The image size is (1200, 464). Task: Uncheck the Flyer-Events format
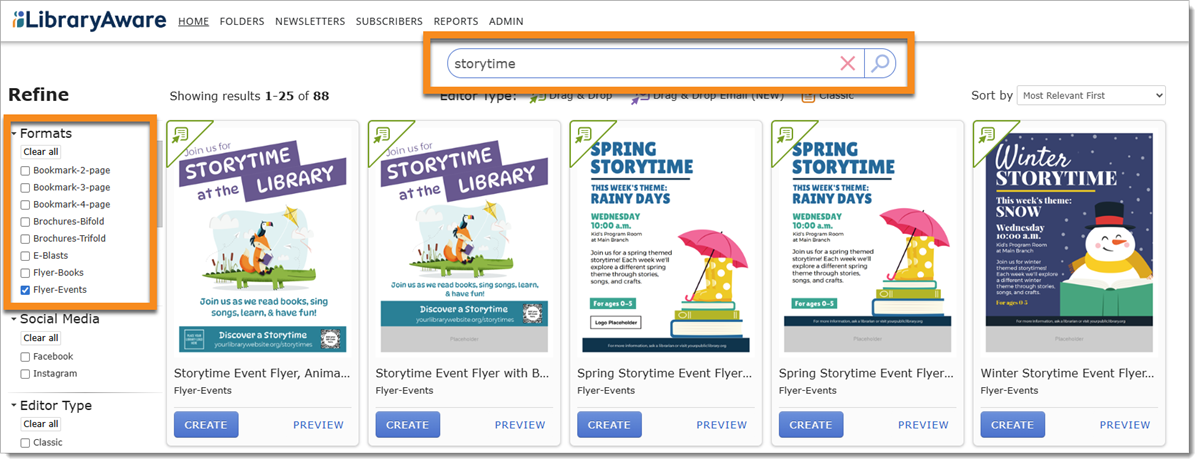[26, 289]
